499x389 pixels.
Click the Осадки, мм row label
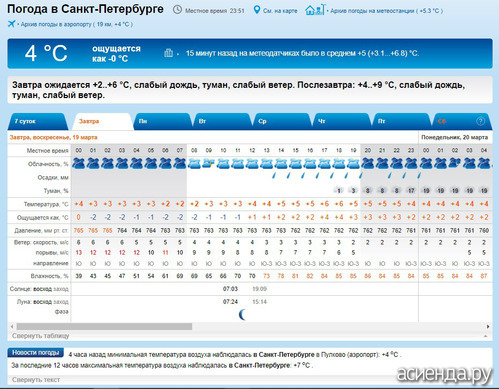pos(53,177)
